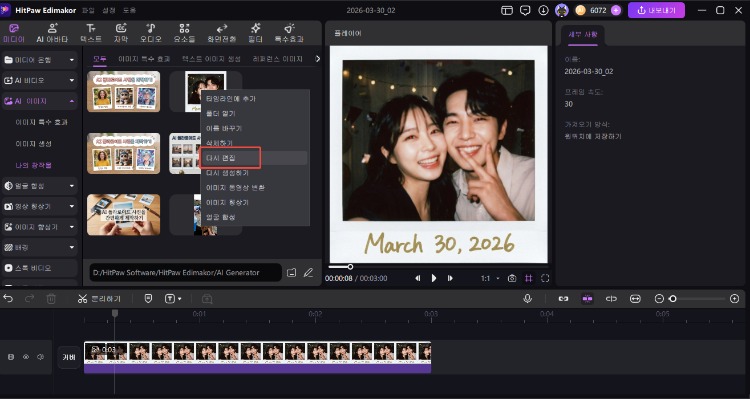
Task: Open the download center icon
Action: (543, 10)
